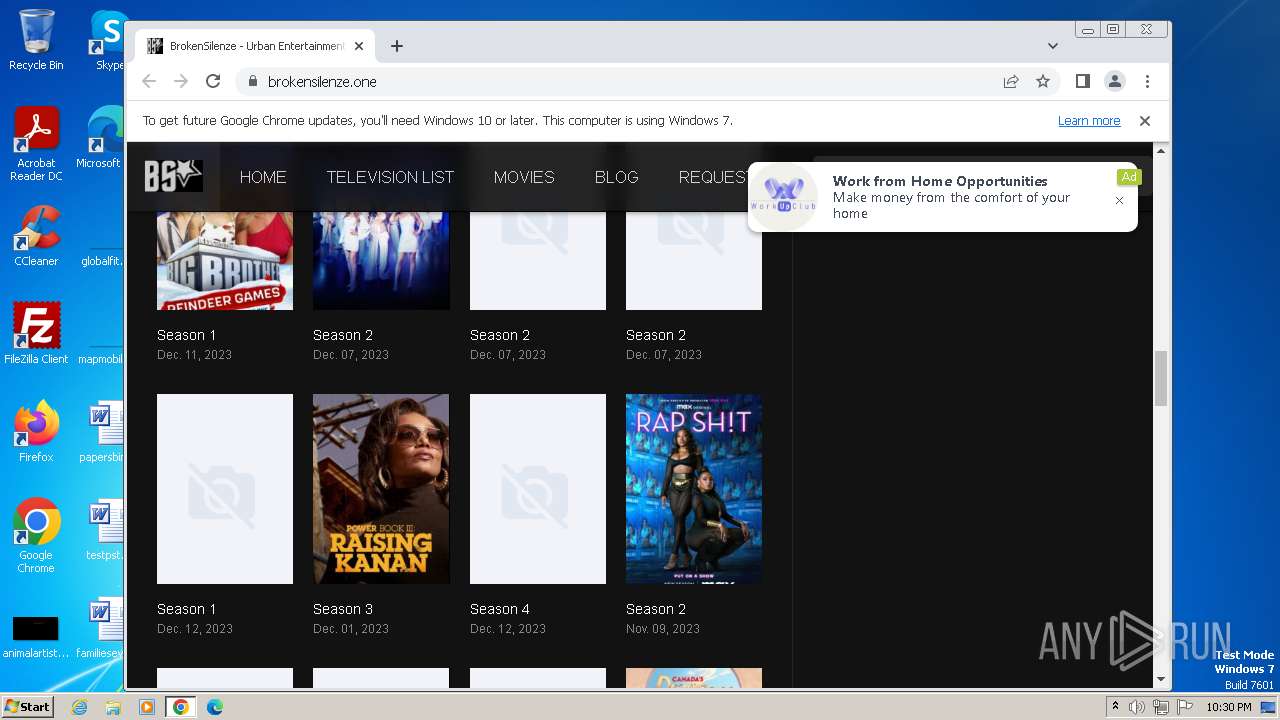This screenshot has height=720, width=1280.
Task: View site lock information icon
Action: 252,82
